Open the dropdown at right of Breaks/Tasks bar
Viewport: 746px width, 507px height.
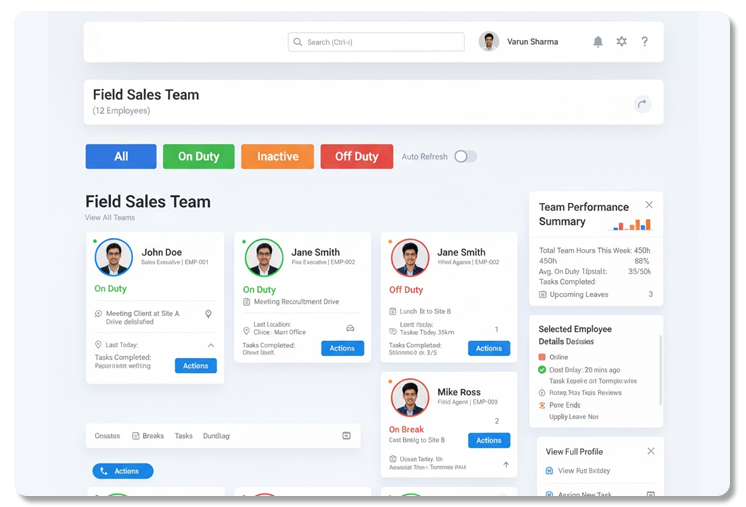click(x=346, y=436)
